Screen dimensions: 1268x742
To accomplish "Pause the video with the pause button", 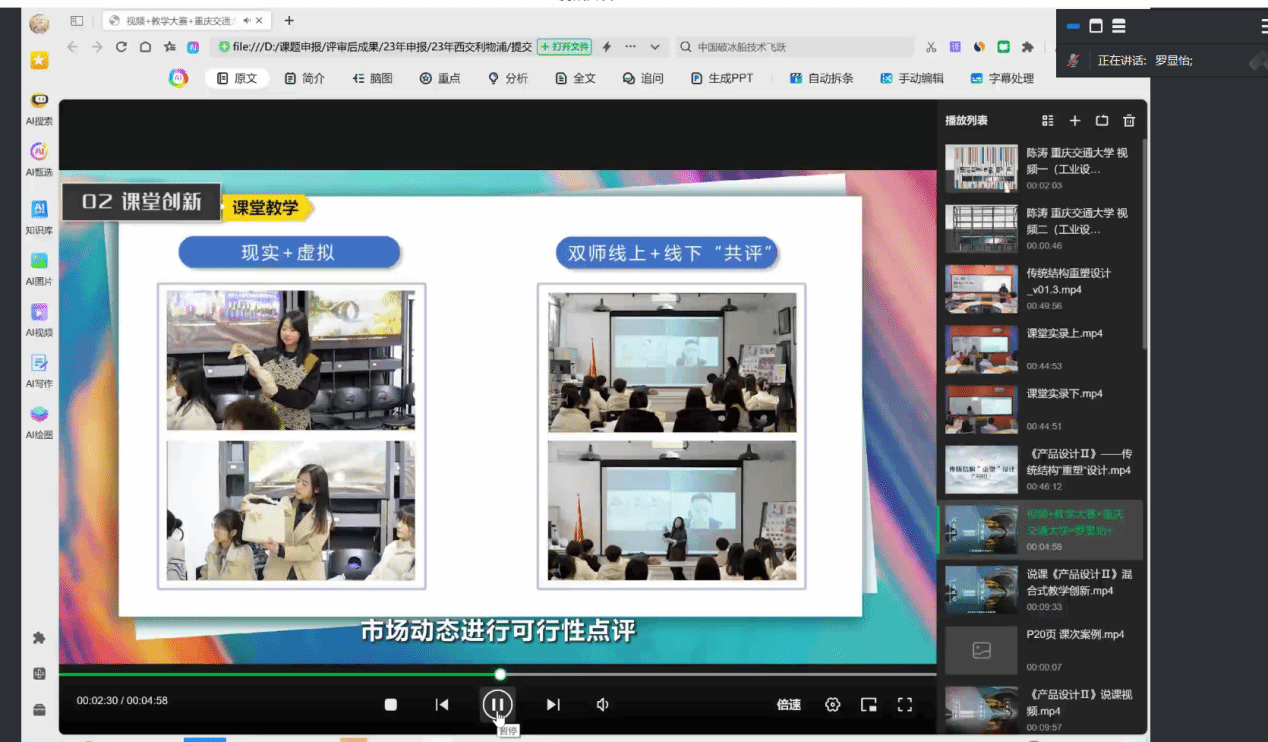I will coord(497,705).
